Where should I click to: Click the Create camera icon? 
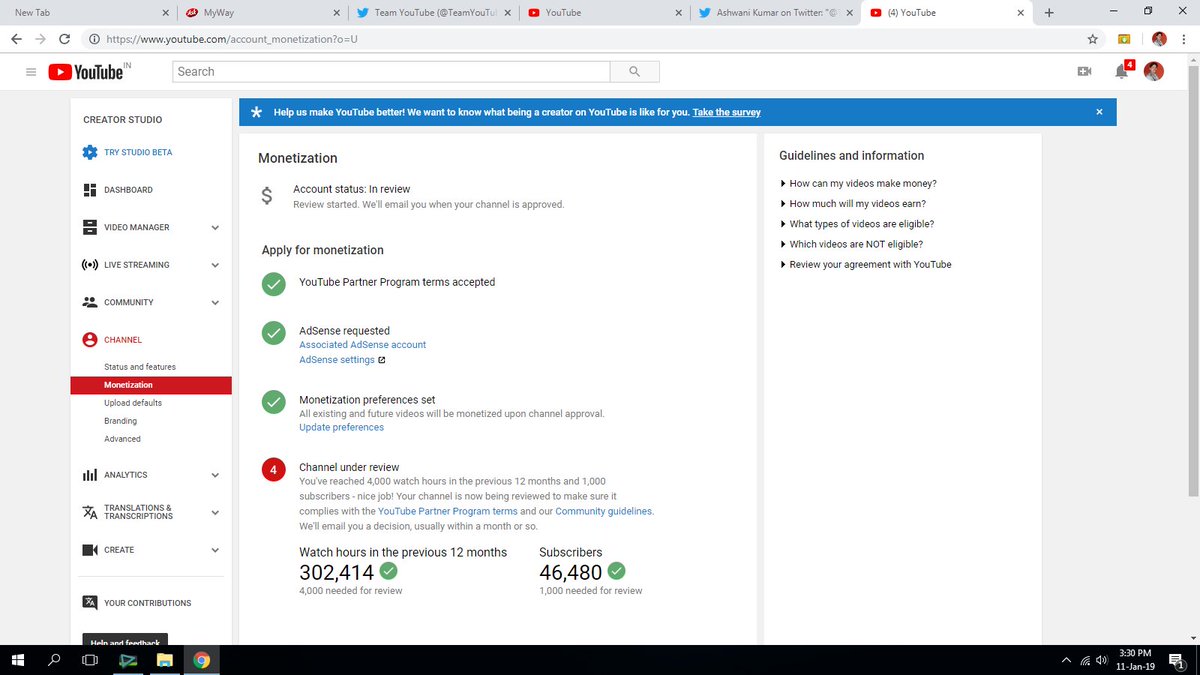click(x=90, y=550)
